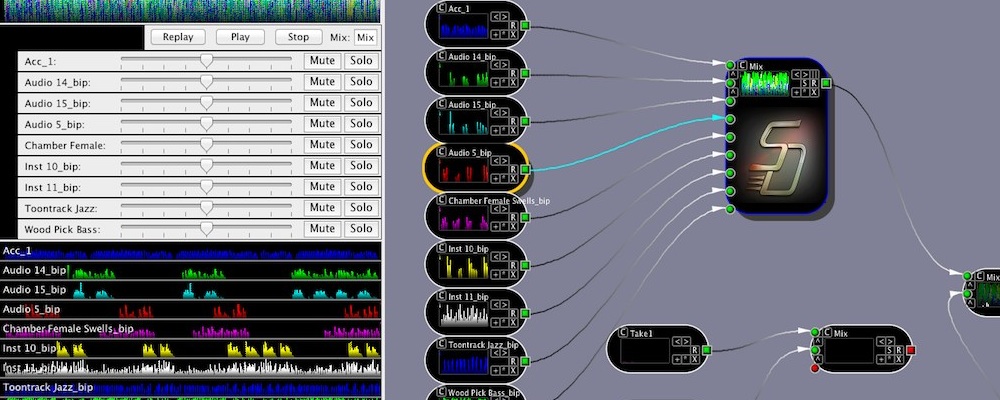
Task: Click the spectrum thumbnail in large Mix node
Action: click(x=765, y=84)
